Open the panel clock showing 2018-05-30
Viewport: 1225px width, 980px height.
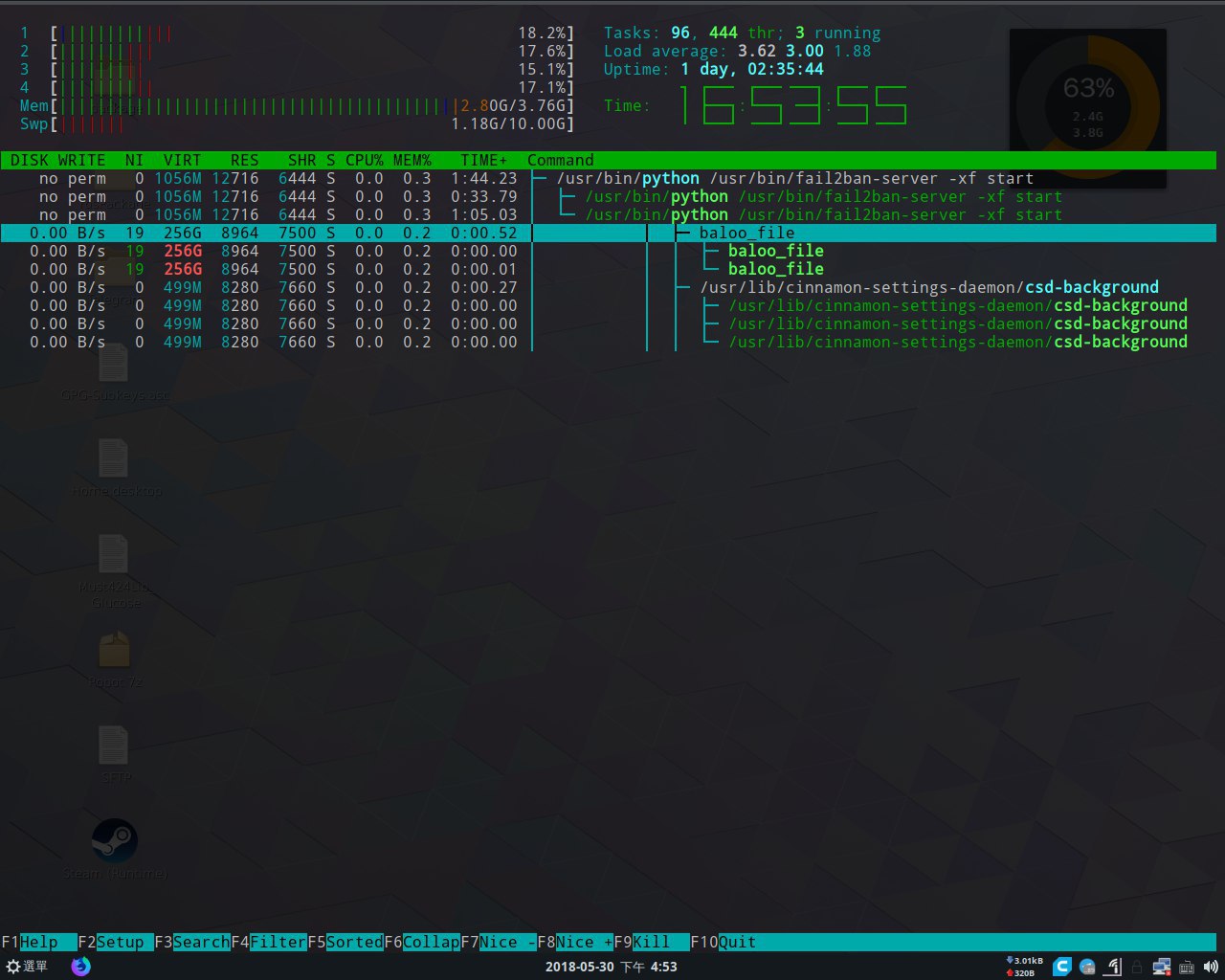coord(612,967)
